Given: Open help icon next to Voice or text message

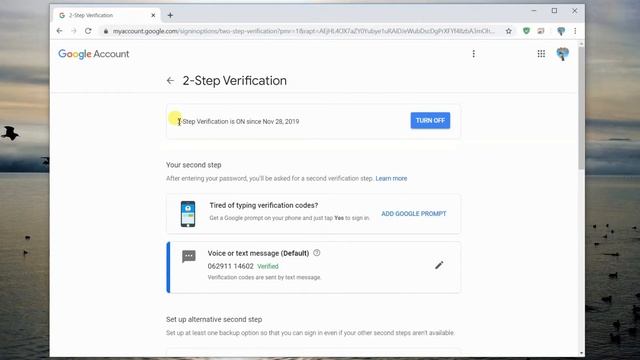Looking at the screenshot, I should point(317,253).
